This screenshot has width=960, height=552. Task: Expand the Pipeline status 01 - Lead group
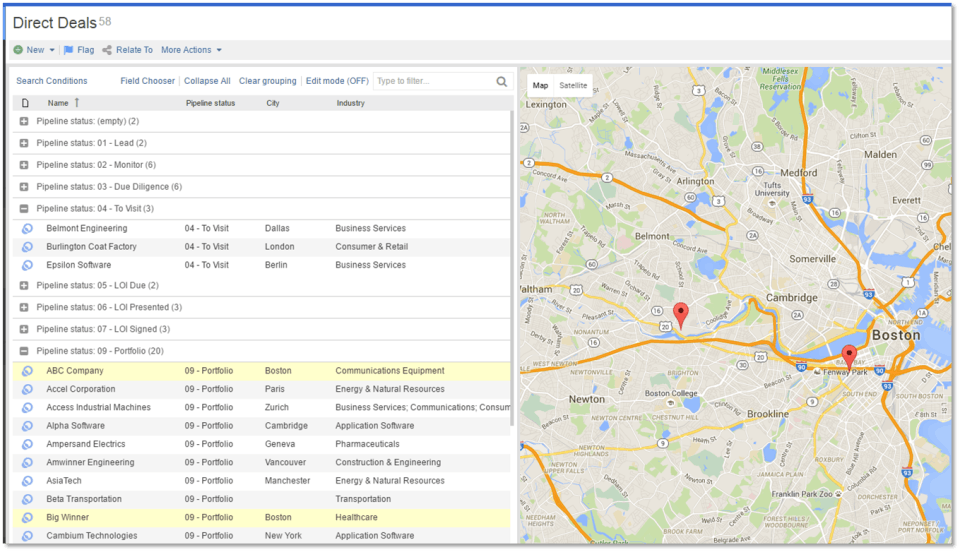[24, 143]
